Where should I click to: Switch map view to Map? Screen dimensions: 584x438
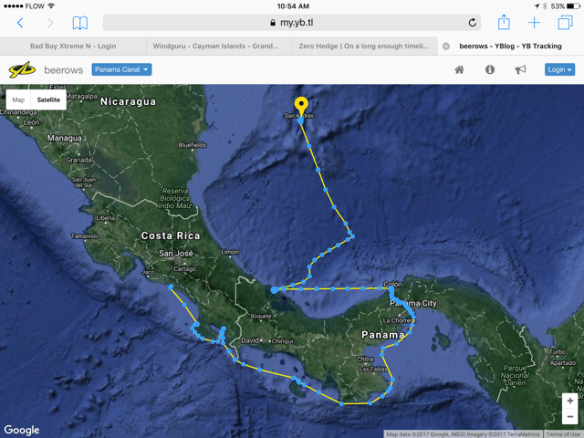click(18, 100)
